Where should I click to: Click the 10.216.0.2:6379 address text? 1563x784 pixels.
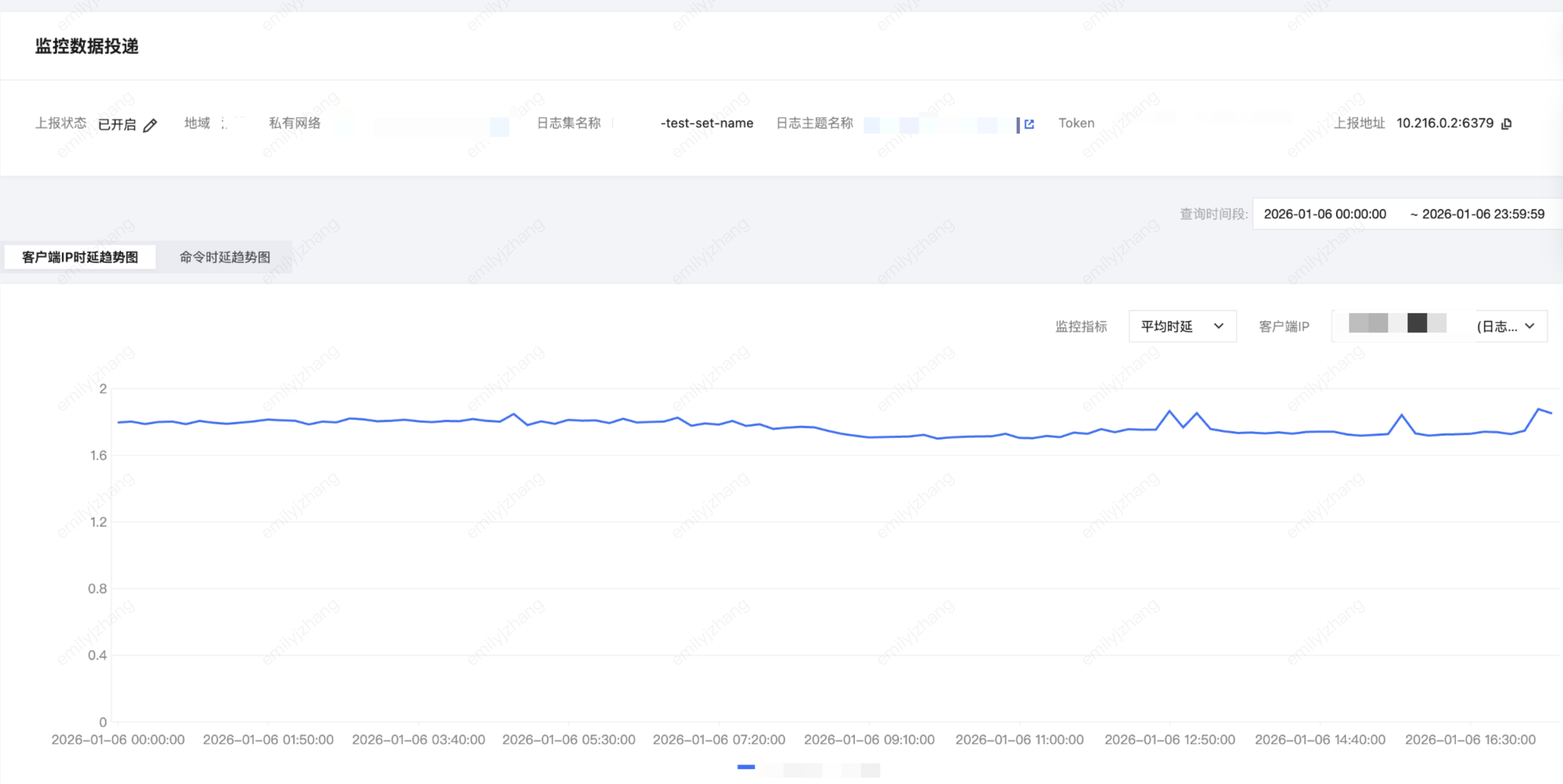tap(1444, 123)
